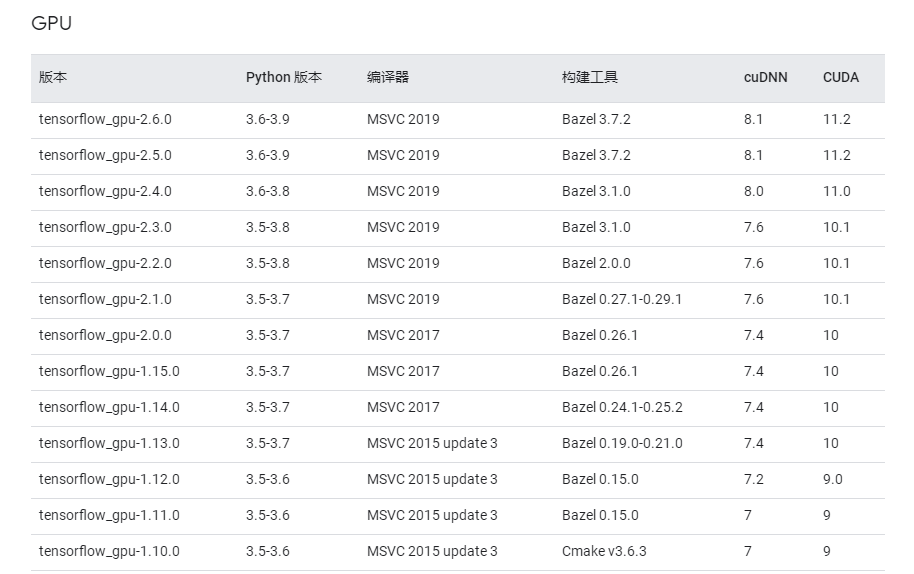Click Python 3.5-3.6 in tensorflow_gpu-1.12.0 row
Viewport: 914px width, 574px height.
coord(268,480)
